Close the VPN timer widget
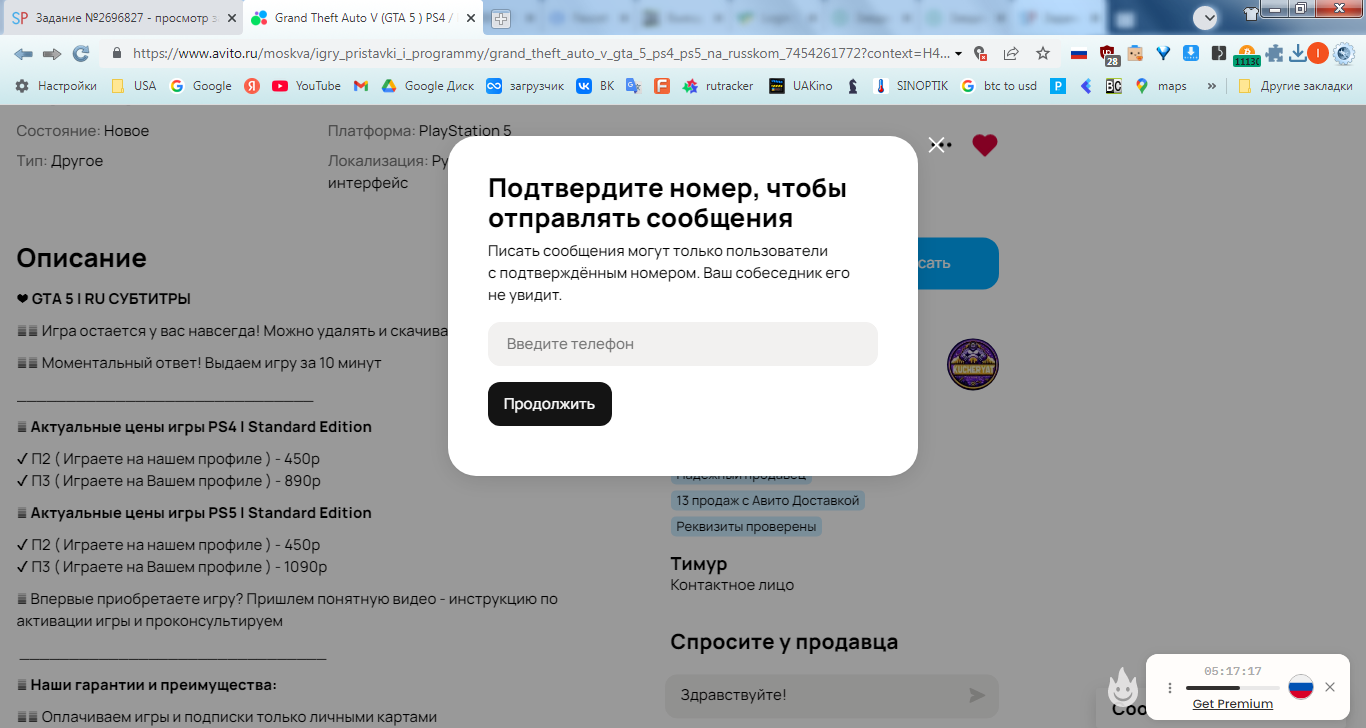 point(1329,687)
